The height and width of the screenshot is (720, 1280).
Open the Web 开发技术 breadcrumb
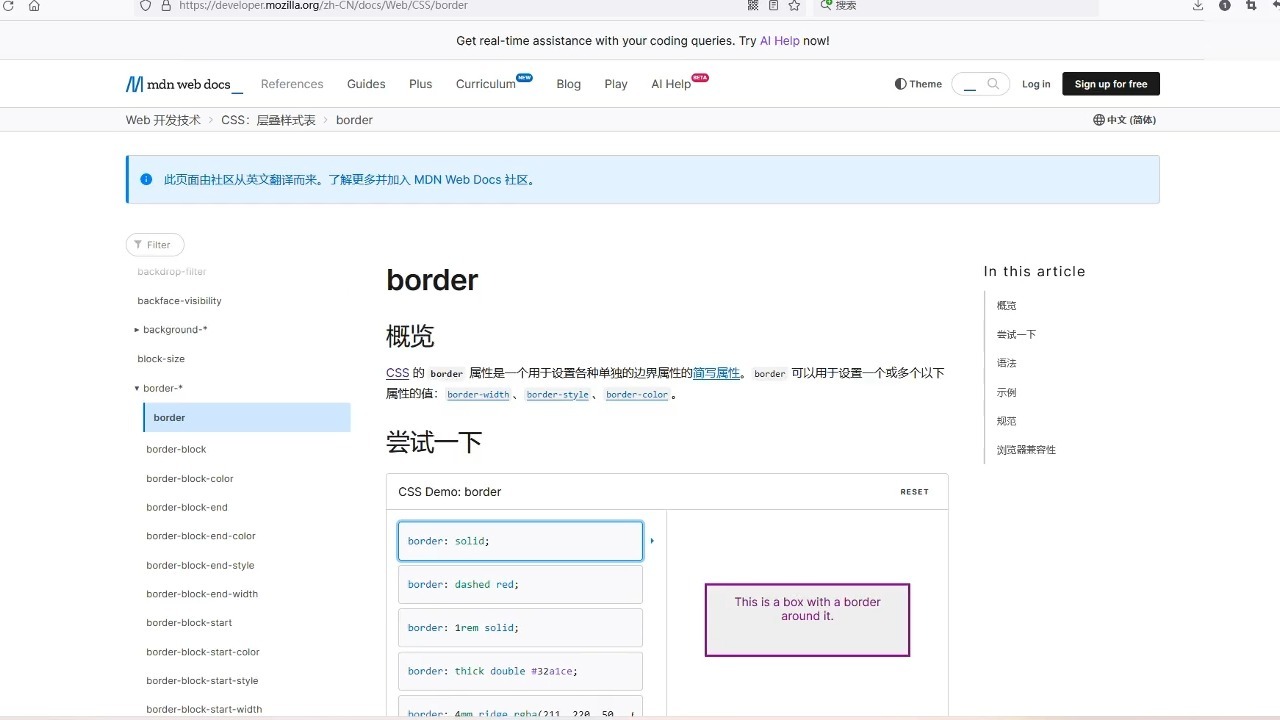pos(163,120)
